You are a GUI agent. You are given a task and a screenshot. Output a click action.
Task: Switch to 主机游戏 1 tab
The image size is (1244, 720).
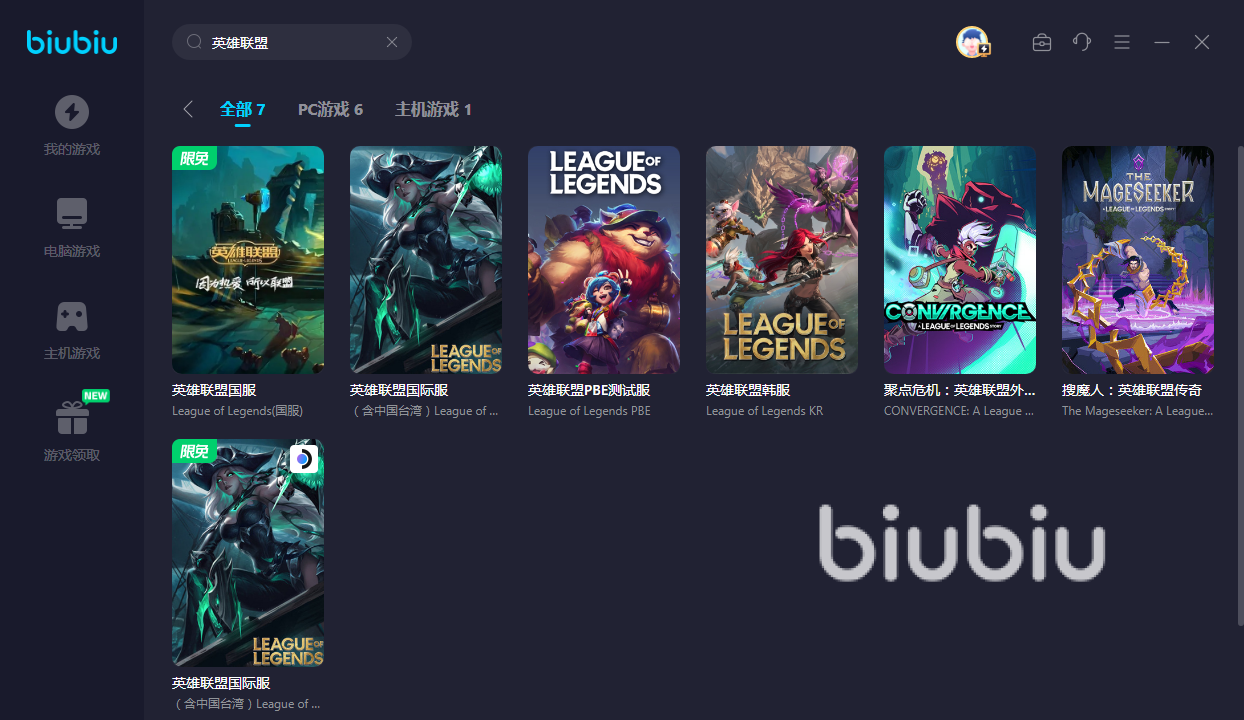click(x=433, y=109)
